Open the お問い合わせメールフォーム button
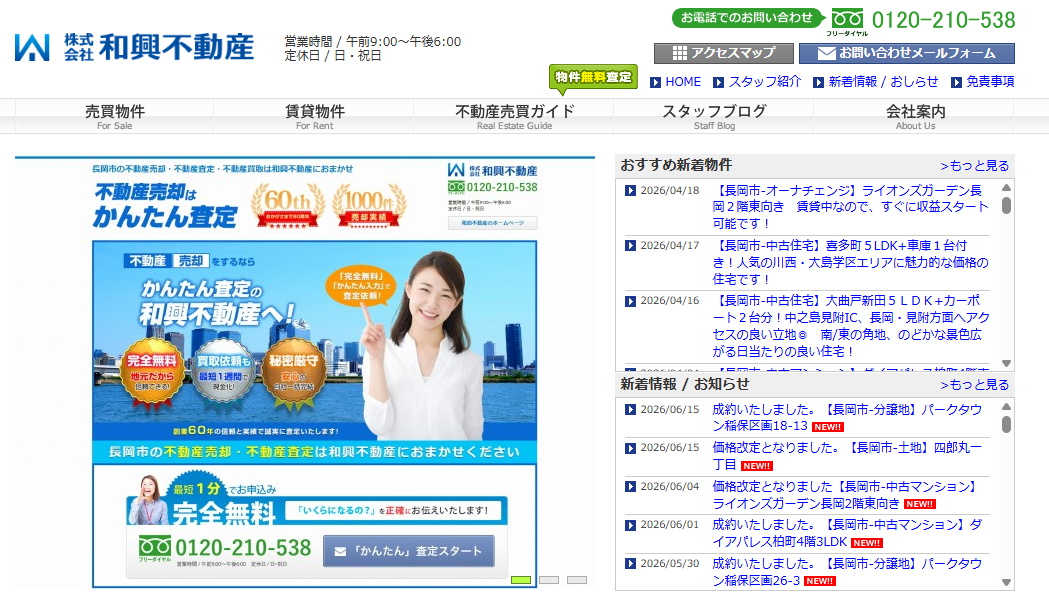 tap(907, 53)
